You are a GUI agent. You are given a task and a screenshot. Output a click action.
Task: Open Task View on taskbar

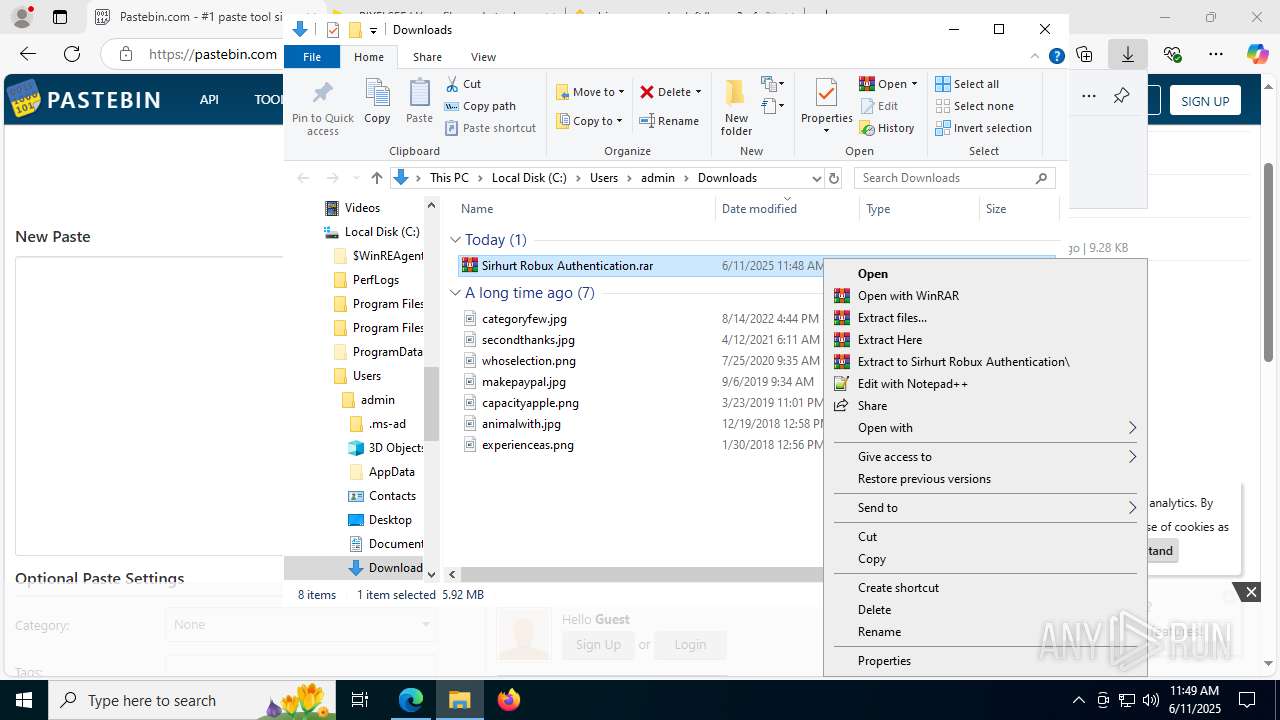(x=360, y=700)
